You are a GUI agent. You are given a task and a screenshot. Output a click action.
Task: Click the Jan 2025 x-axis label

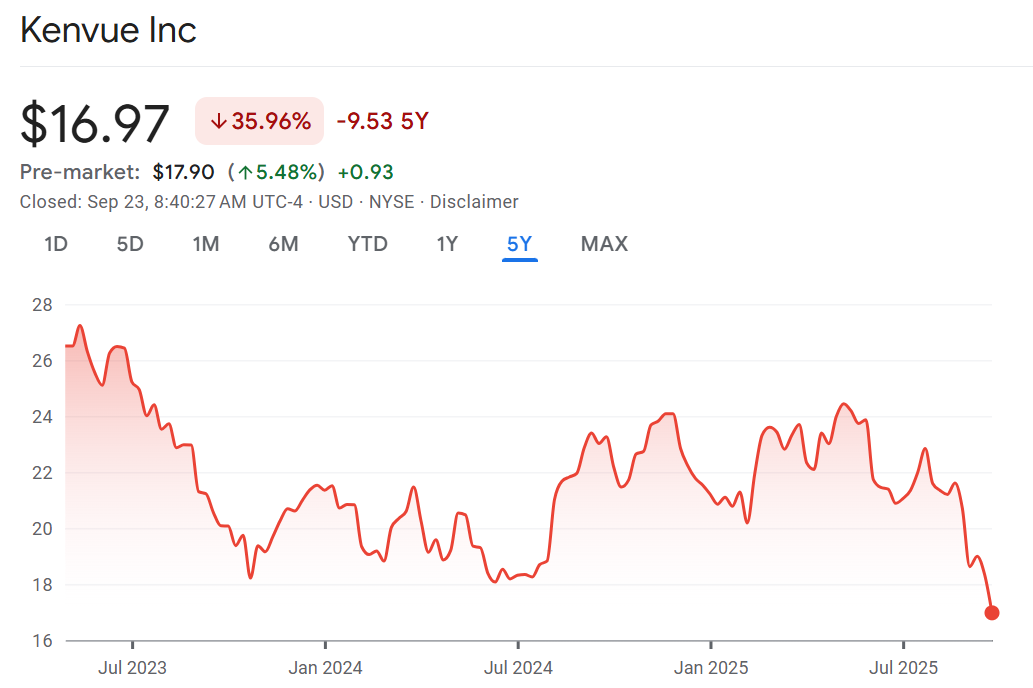point(710,667)
